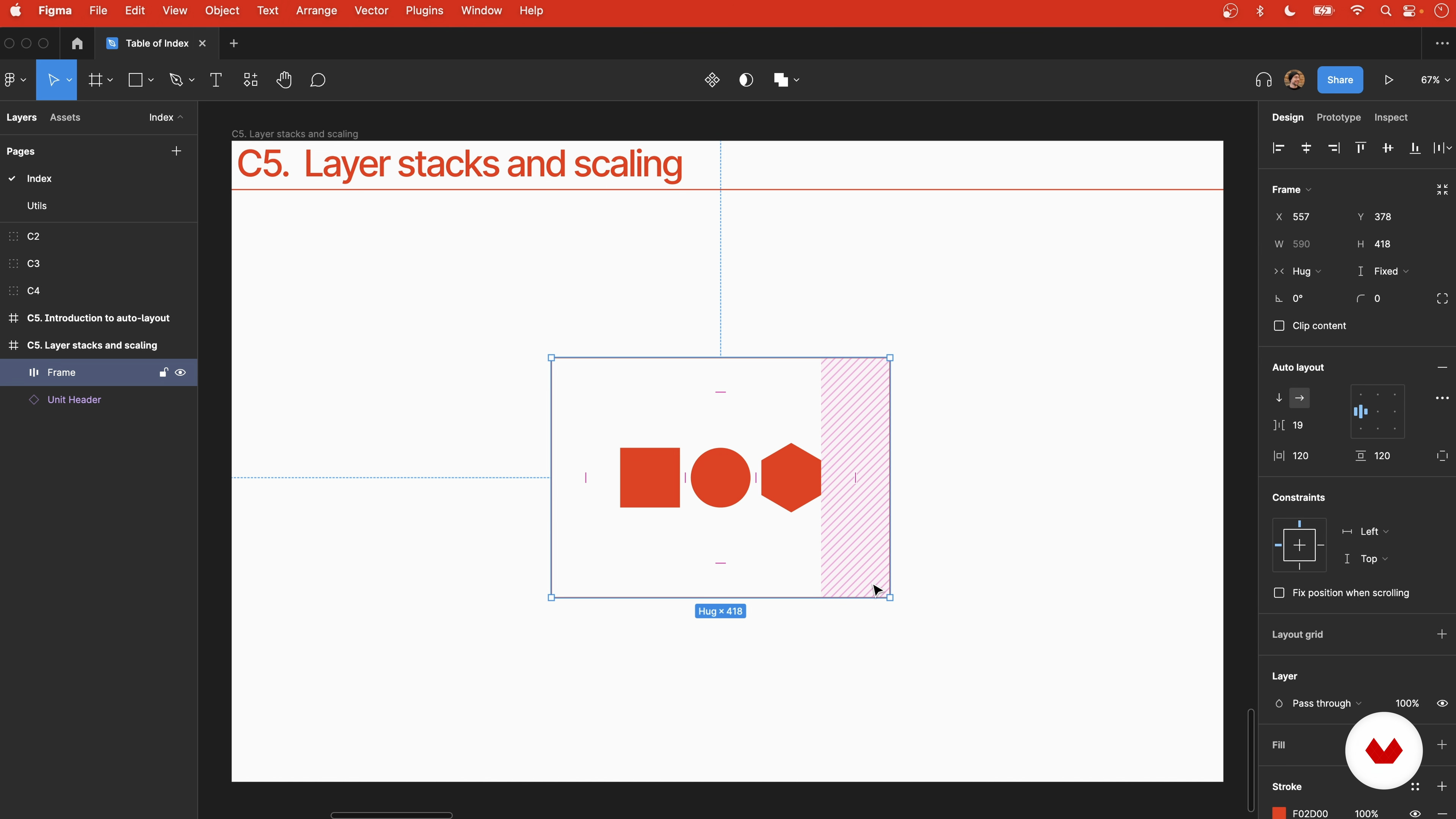Enable Fix position when scrolling
Viewport: 1456px width, 819px height.
point(1279,593)
